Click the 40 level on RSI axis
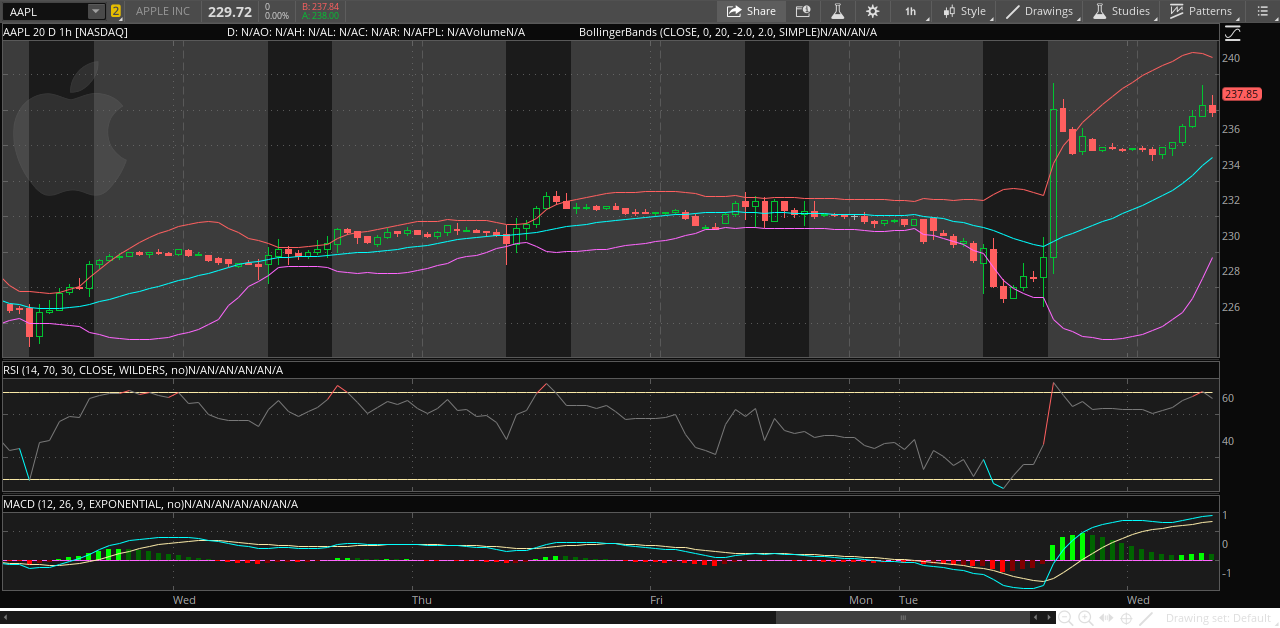 (1228, 441)
